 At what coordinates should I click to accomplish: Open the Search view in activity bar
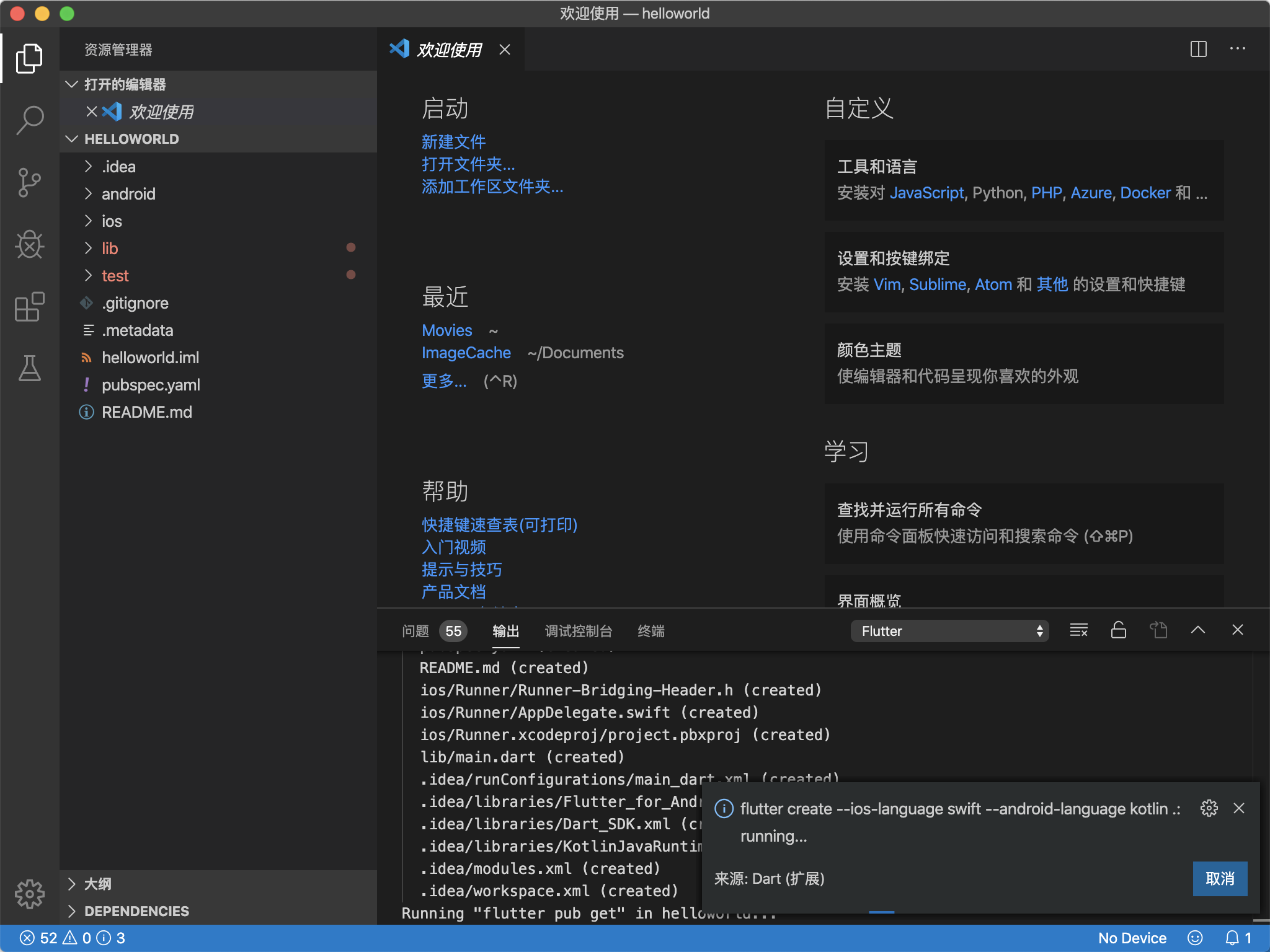tap(29, 120)
